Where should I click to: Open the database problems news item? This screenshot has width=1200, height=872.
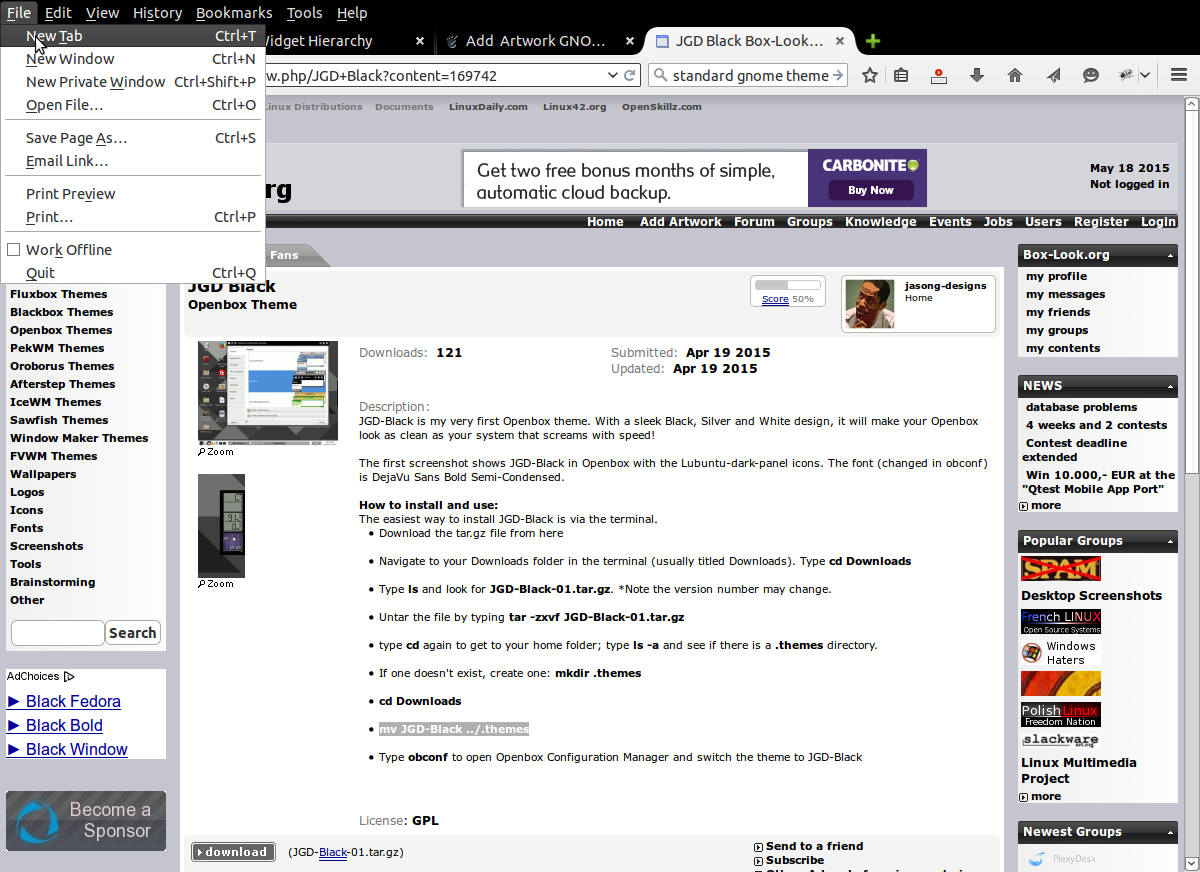1081,407
